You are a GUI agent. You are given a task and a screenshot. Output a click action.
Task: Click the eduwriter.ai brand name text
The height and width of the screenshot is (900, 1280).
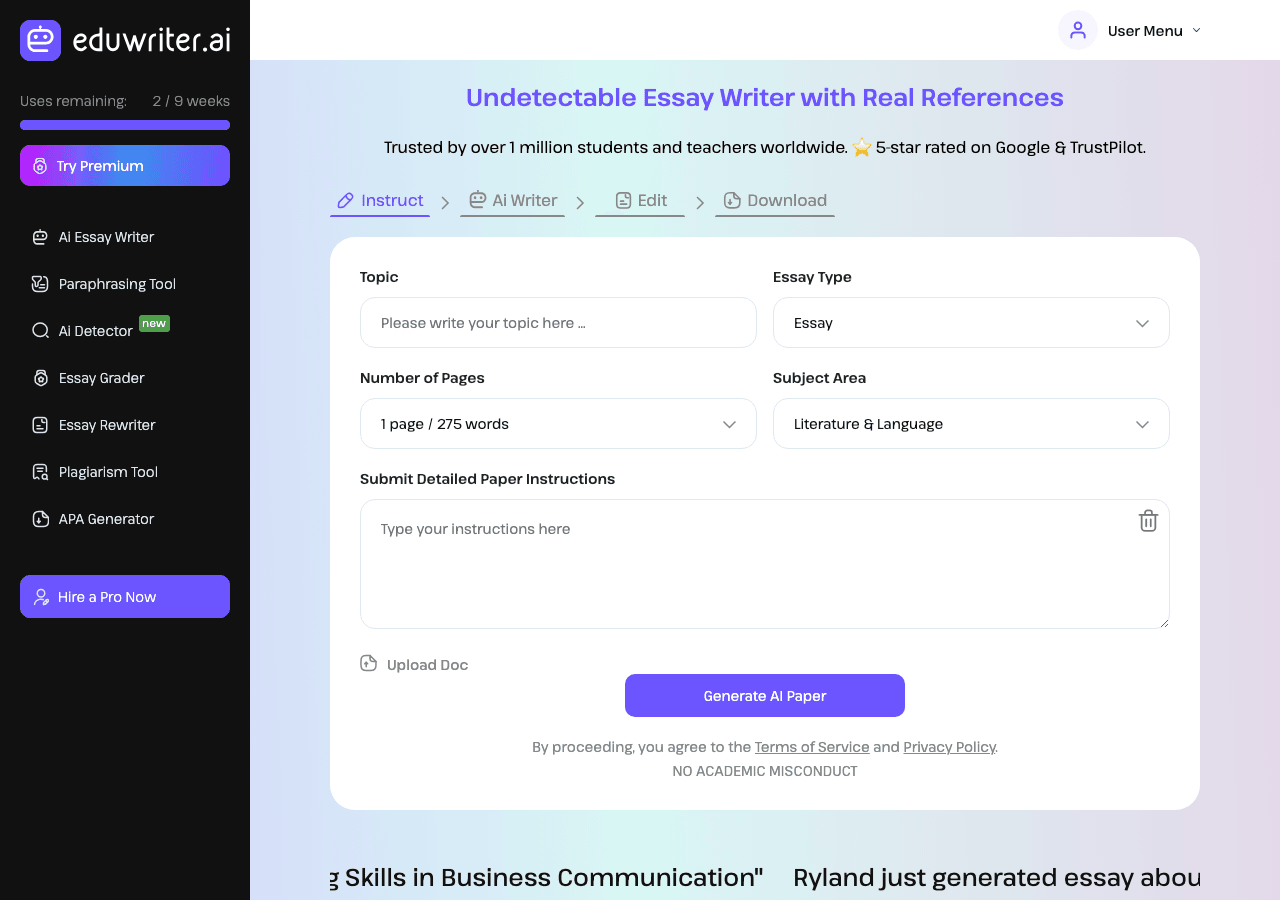pyautogui.click(x=152, y=40)
